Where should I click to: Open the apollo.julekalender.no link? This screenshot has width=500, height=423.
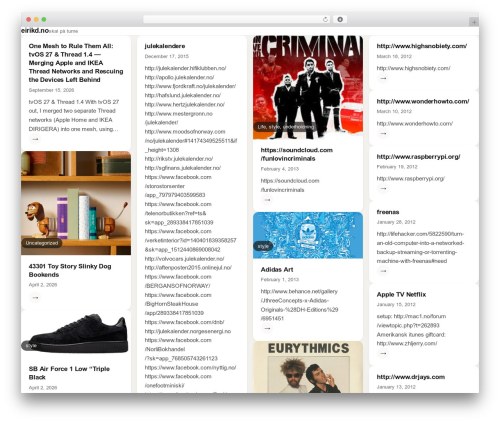179,77
